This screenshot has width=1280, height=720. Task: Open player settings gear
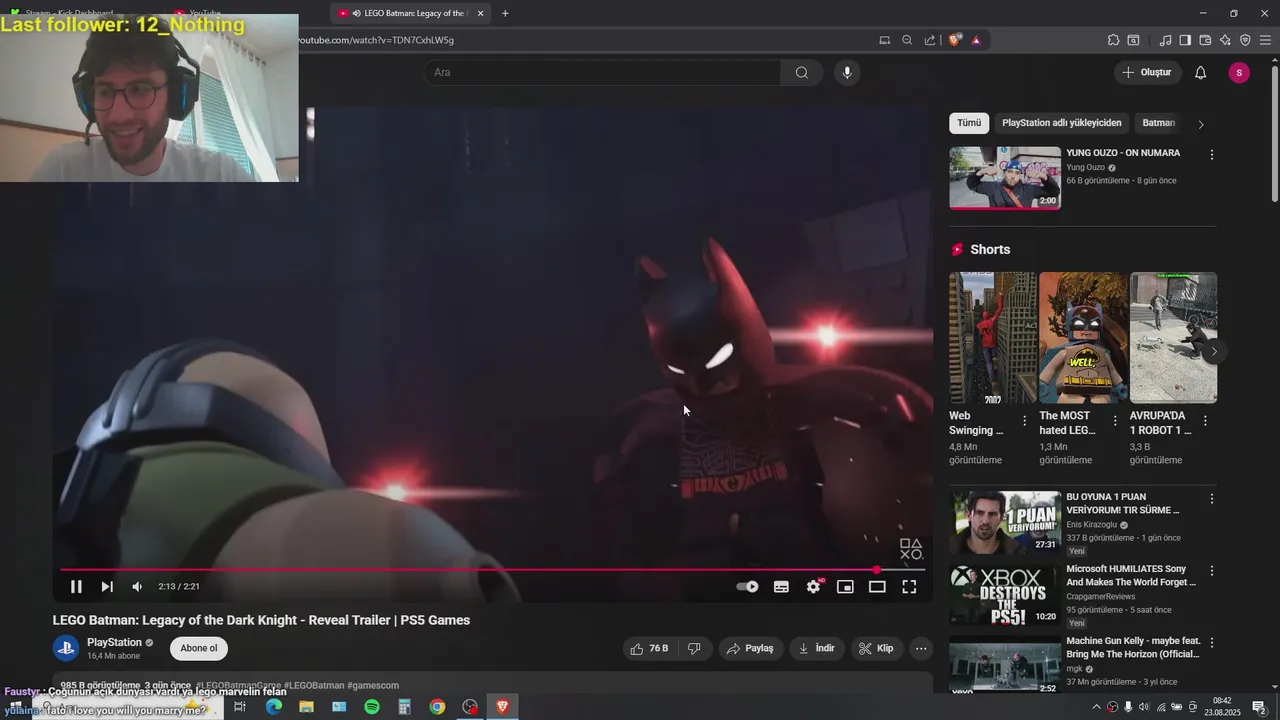813,587
